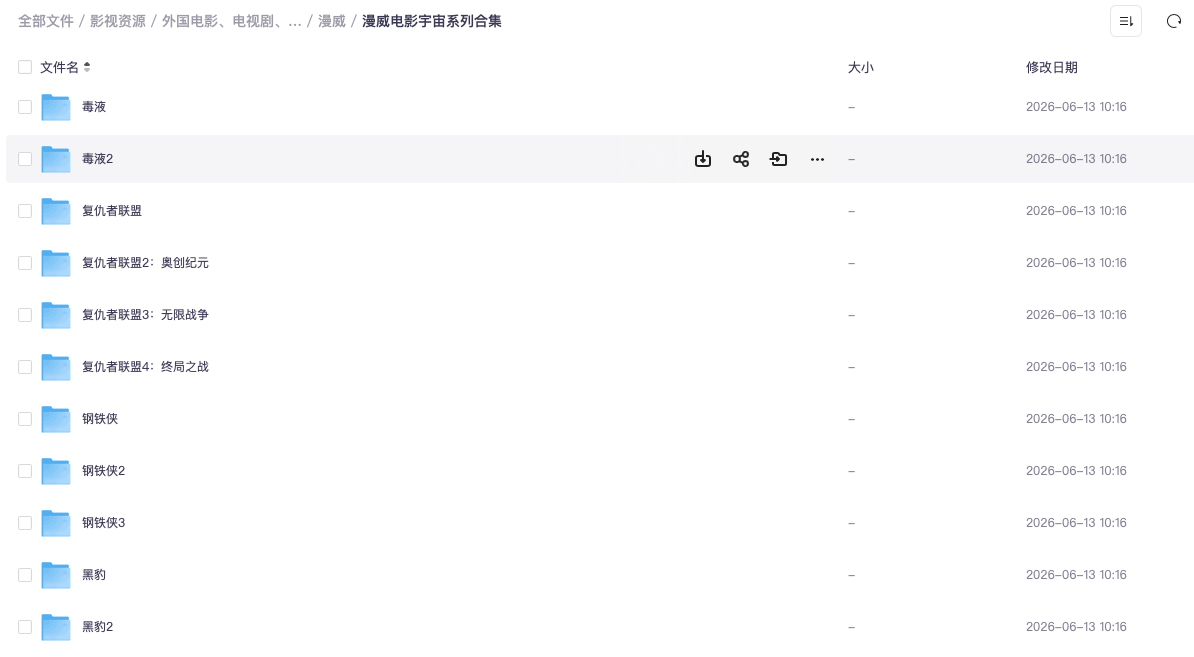This screenshot has width=1194, height=657.
Task: Click folder icon of 复仇者联盟4：终局之战
Action: 56,367
